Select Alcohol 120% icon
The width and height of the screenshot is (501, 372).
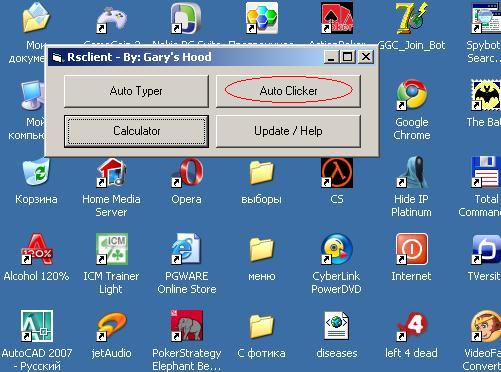click(x=37, y=249)
